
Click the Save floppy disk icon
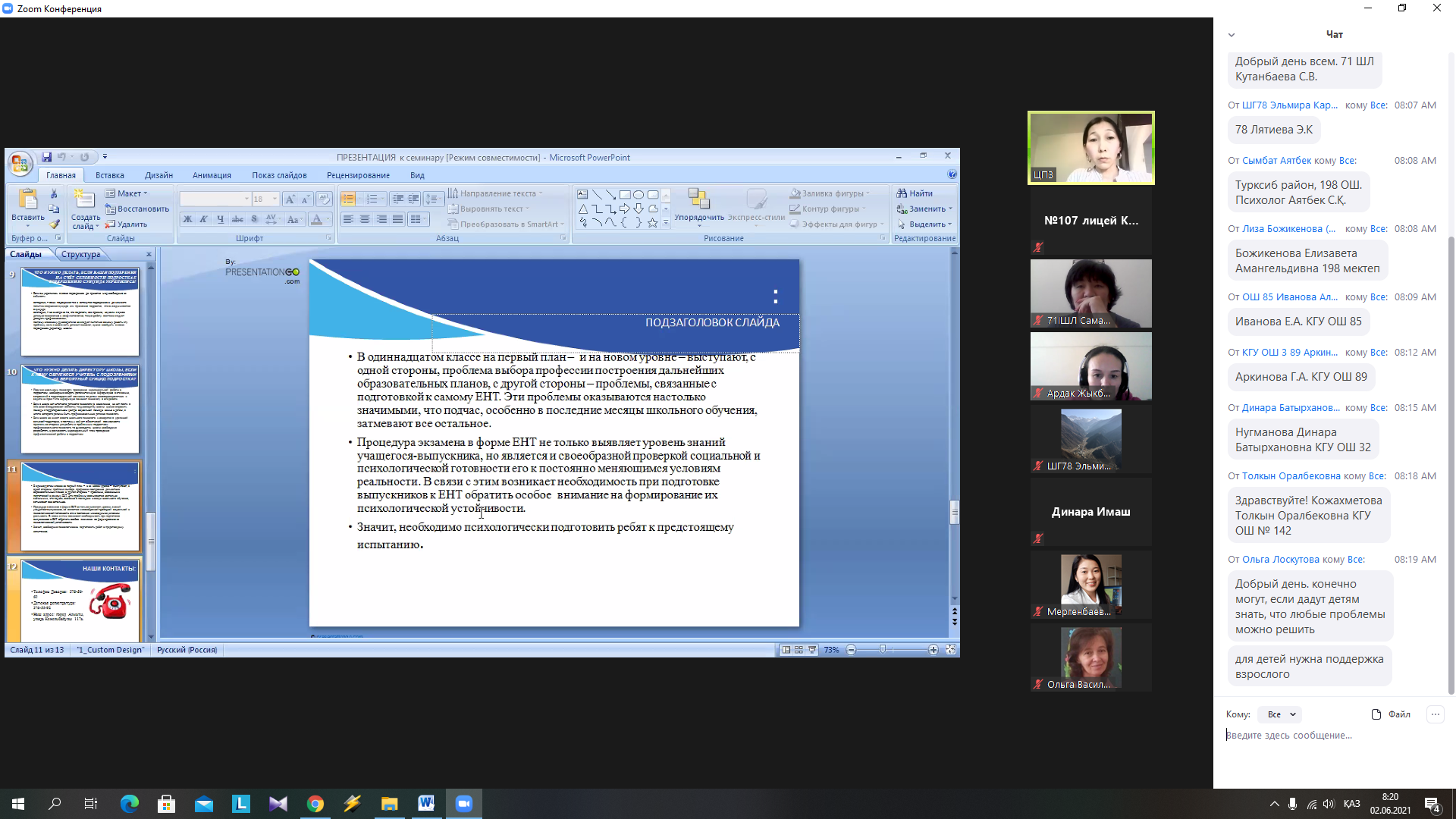[46, 157]
